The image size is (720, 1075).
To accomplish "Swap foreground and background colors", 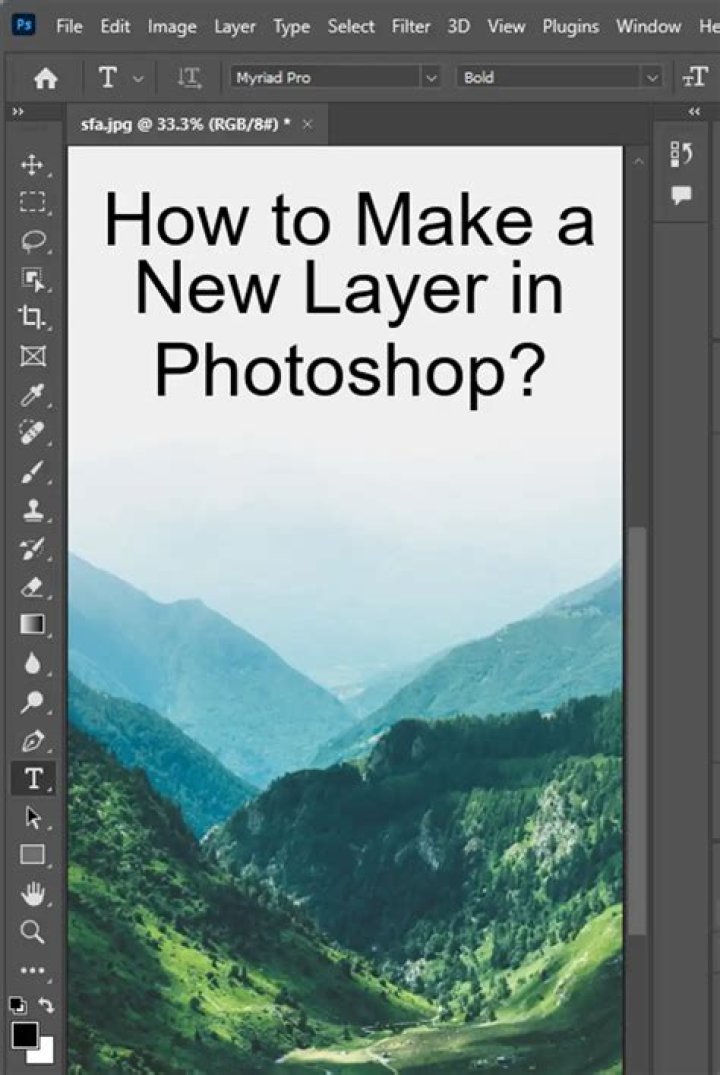I will 46,1005.
